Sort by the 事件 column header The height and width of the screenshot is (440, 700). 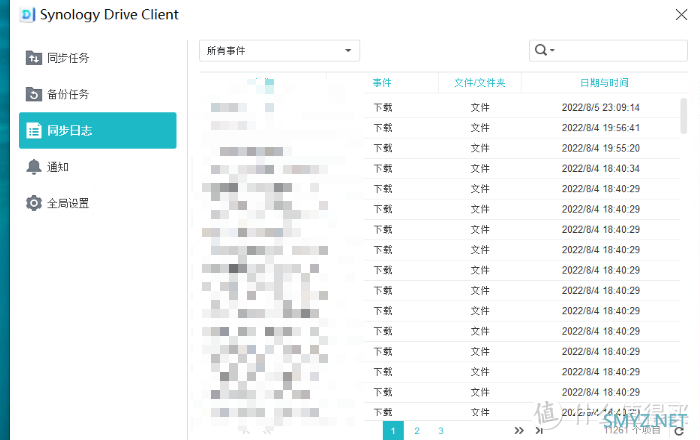(x=382, y=83)
